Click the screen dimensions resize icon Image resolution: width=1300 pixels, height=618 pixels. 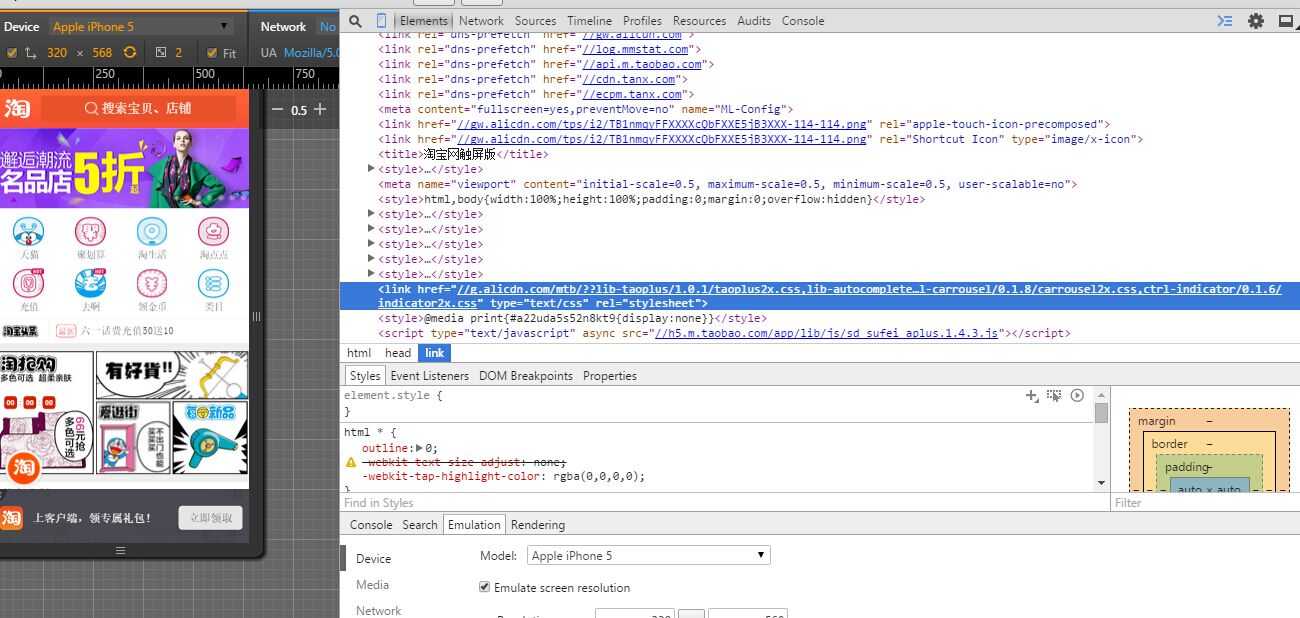[30, 52]
